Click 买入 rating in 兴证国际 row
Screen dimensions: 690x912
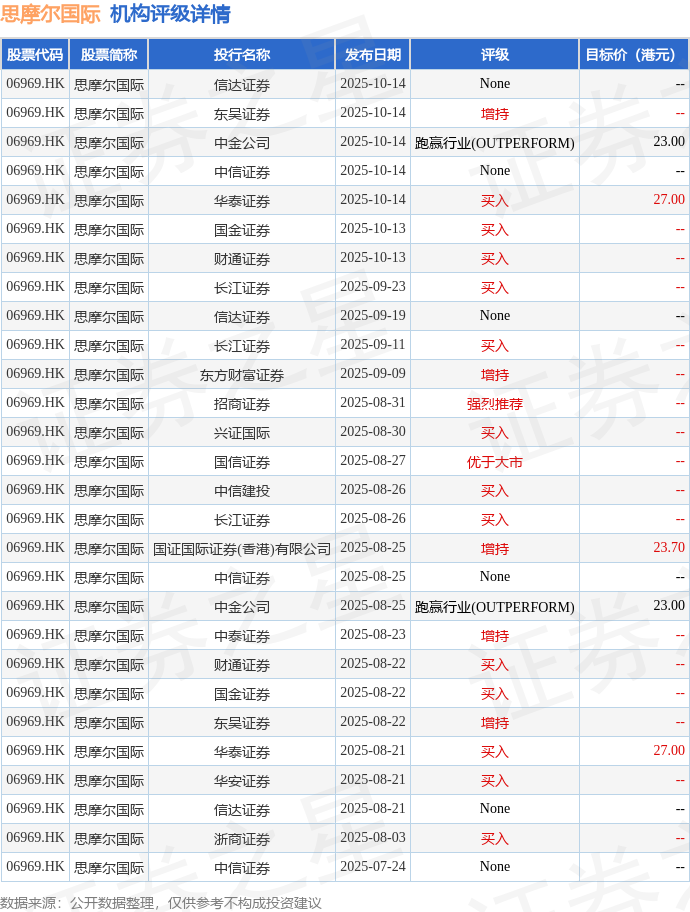click(495, 433)
